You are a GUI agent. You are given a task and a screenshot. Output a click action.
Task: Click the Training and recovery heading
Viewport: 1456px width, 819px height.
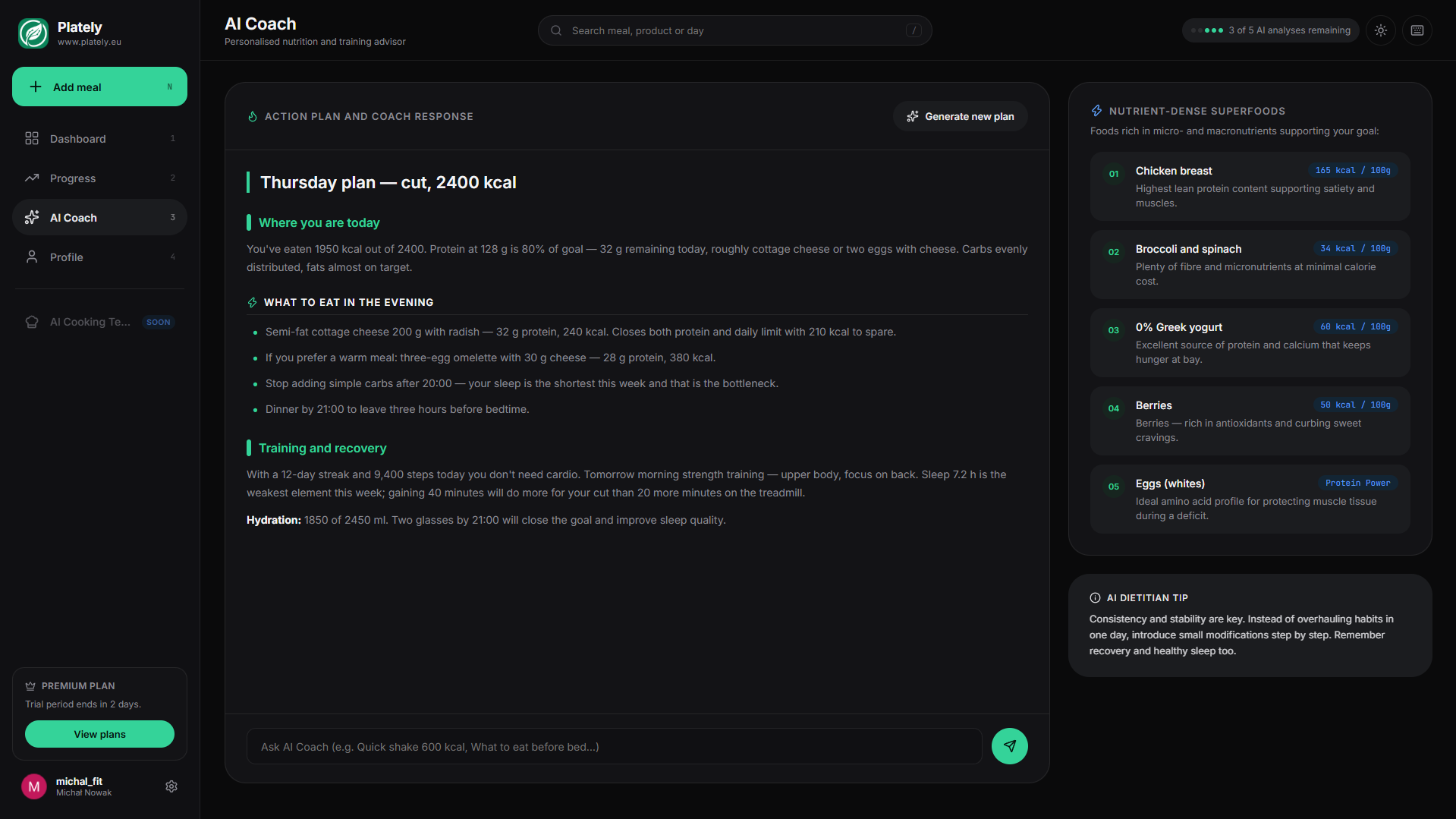tap(322, 448)
